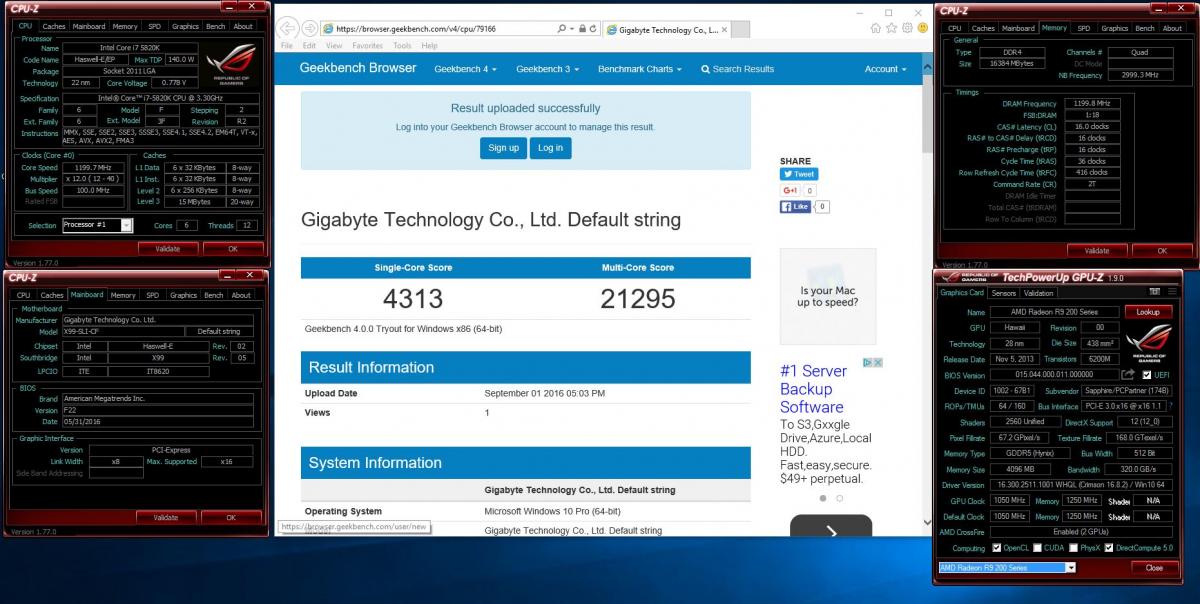
Task: Switch to Bench tab in top-left CPU-Z
Action: tap(215, 27)
